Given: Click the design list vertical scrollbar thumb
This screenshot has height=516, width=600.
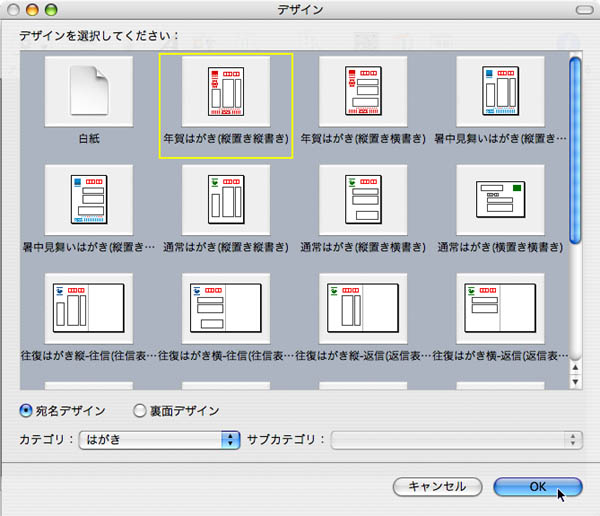Looking at the screenshot, I should pyautogui.click(x=575, y=150).
